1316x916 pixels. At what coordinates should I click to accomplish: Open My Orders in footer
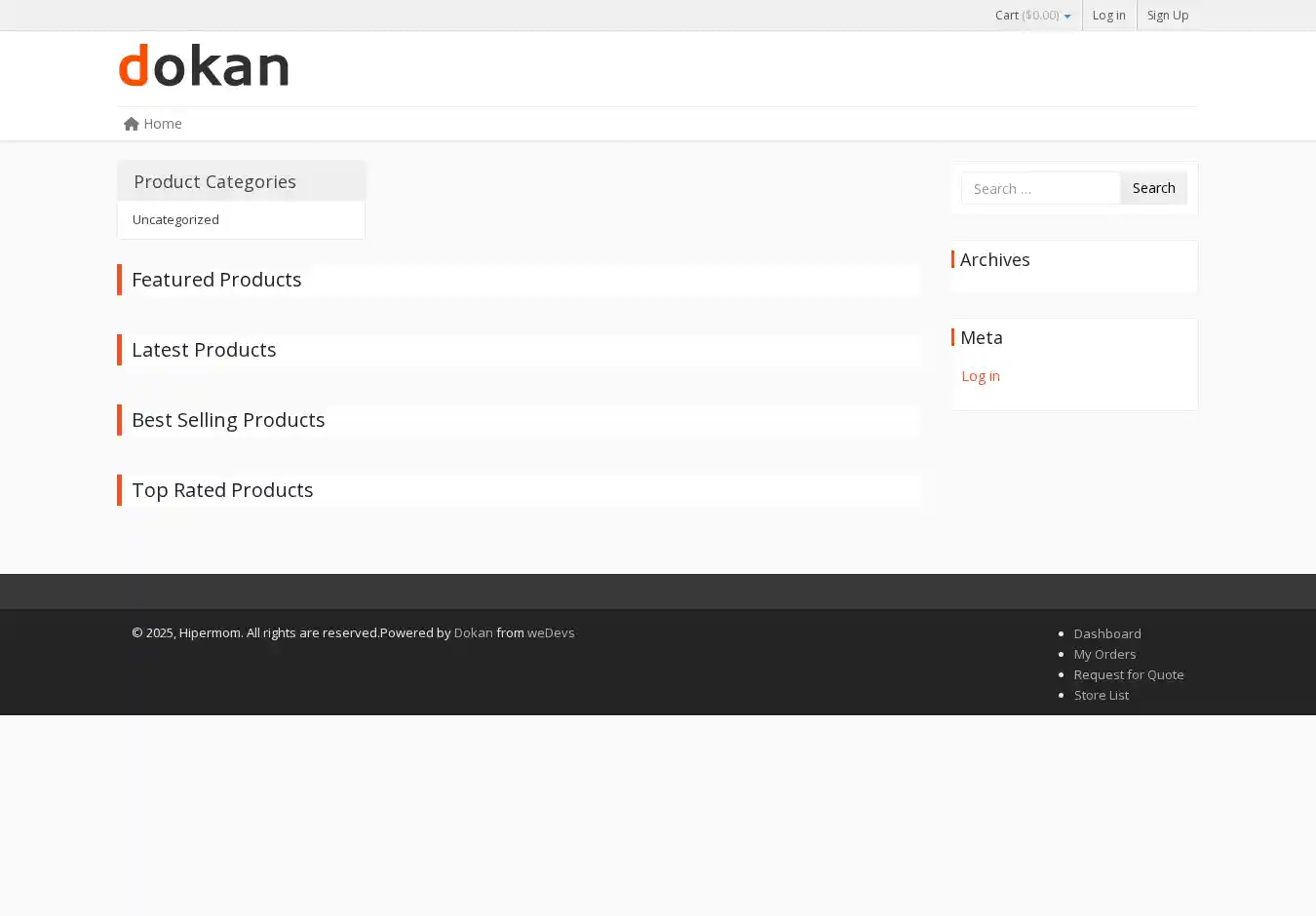click(1104, 655)
